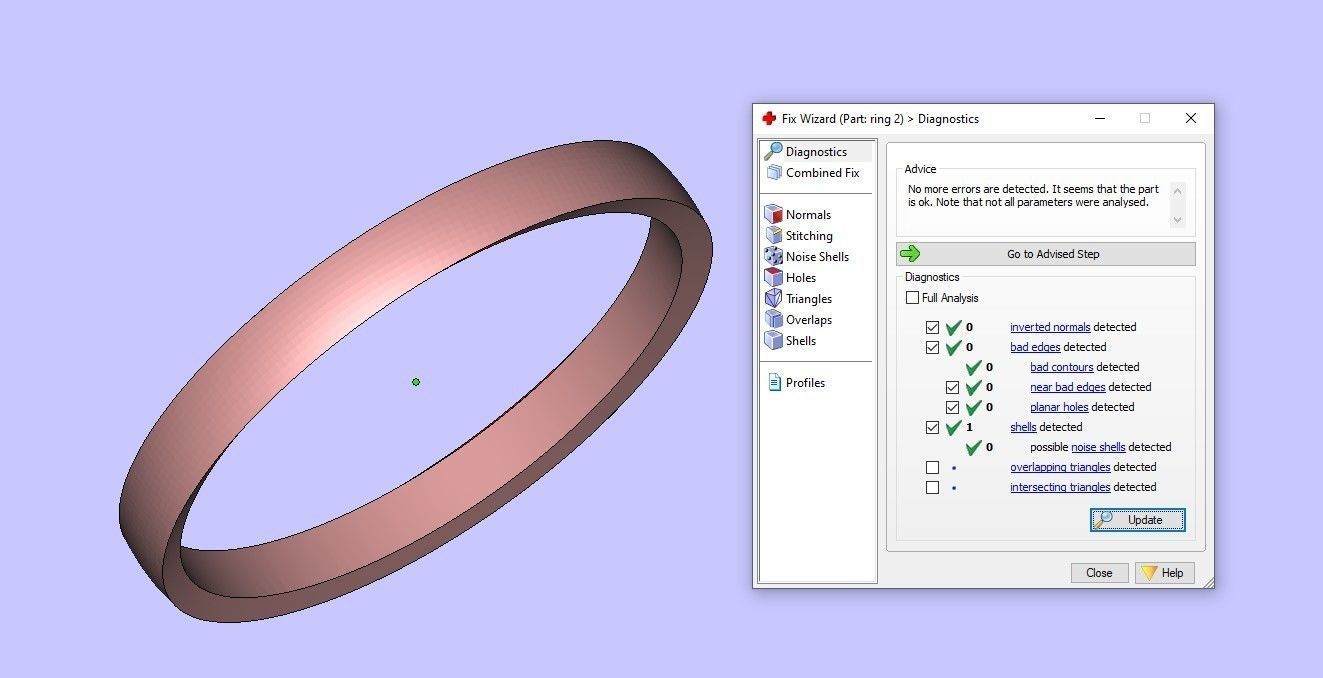
Task: Click the Close button
Action: [x=1099, y=573]
